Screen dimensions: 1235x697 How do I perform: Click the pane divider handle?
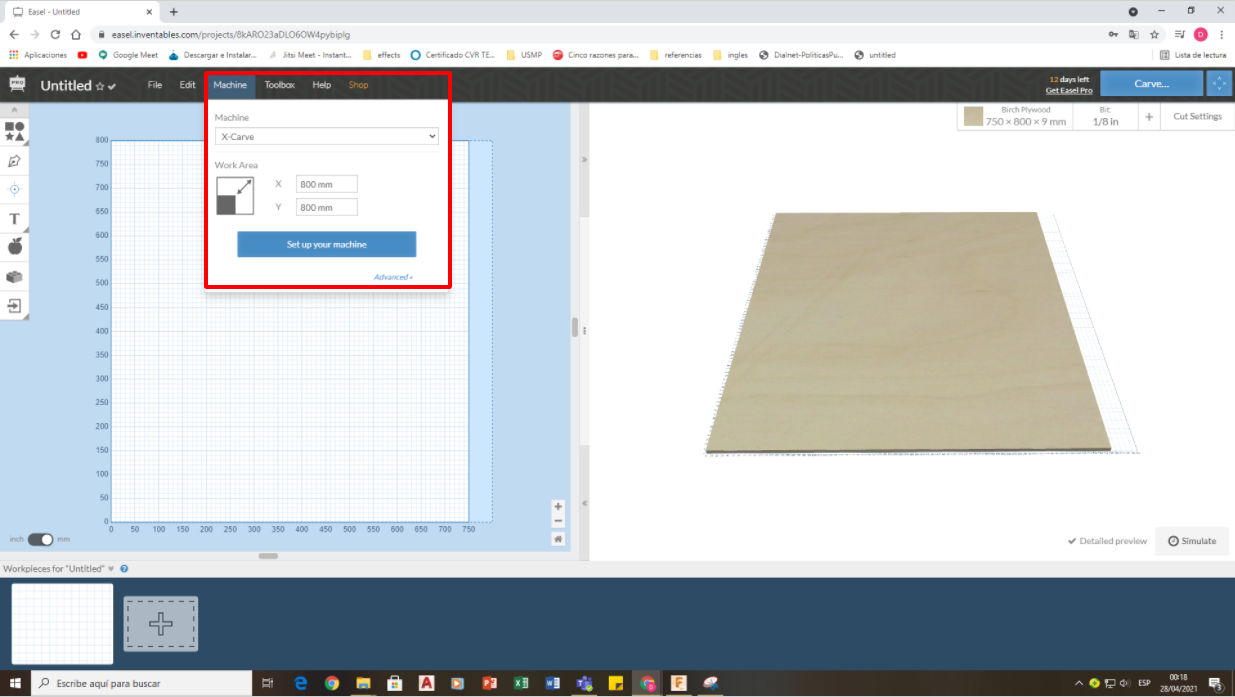pos(584,331)
